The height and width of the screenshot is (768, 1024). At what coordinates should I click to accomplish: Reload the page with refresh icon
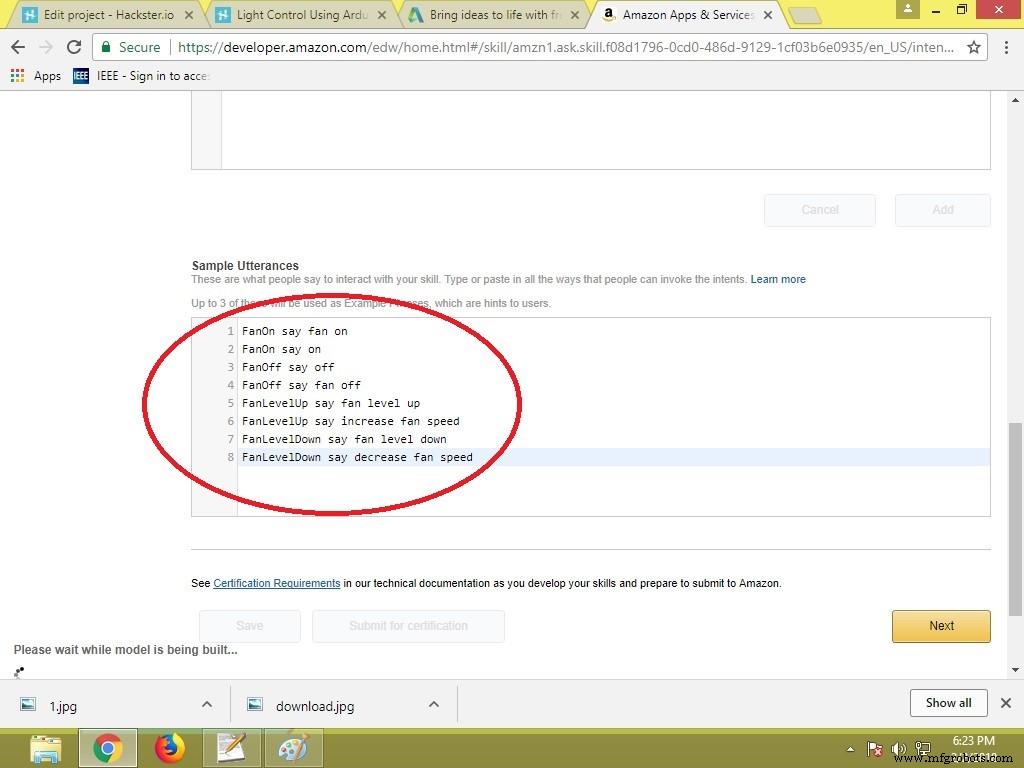pos(74,47)
